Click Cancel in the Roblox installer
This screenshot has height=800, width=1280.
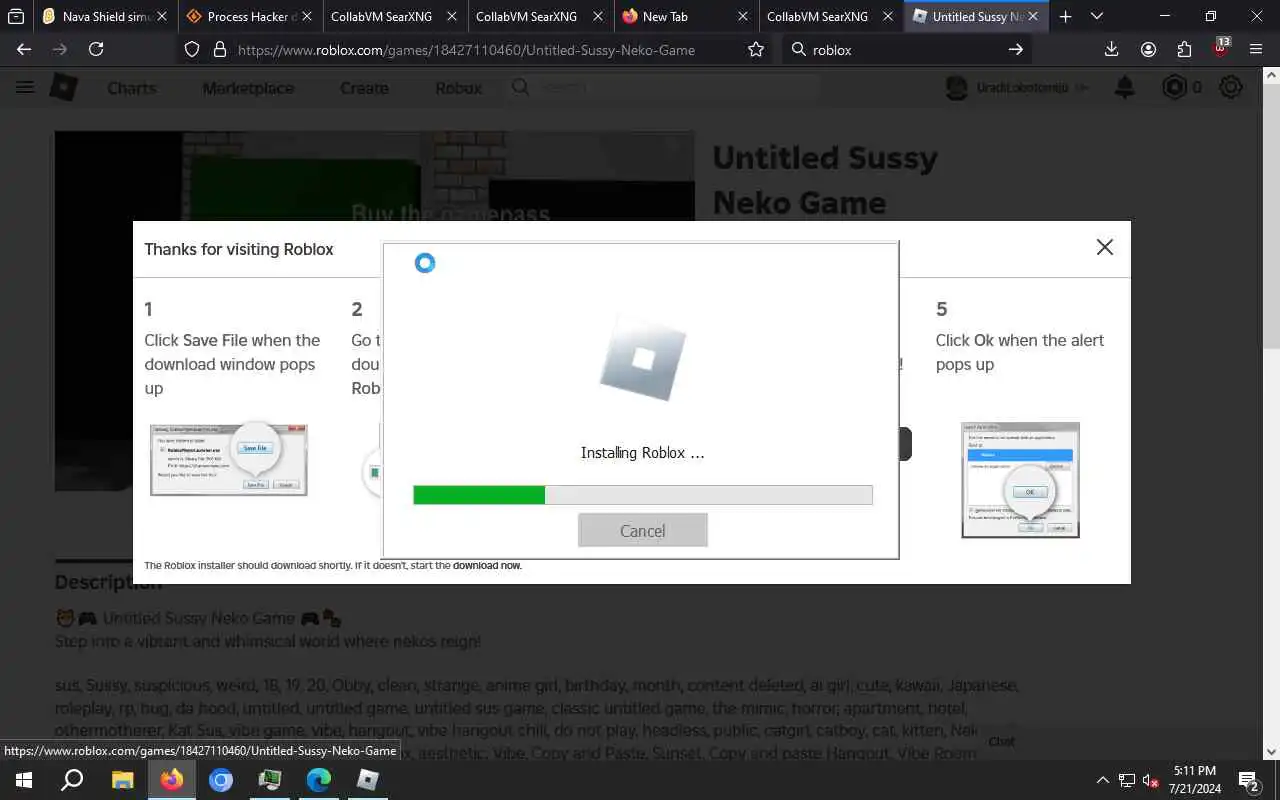pyautogui.click(x=642, y=531)
